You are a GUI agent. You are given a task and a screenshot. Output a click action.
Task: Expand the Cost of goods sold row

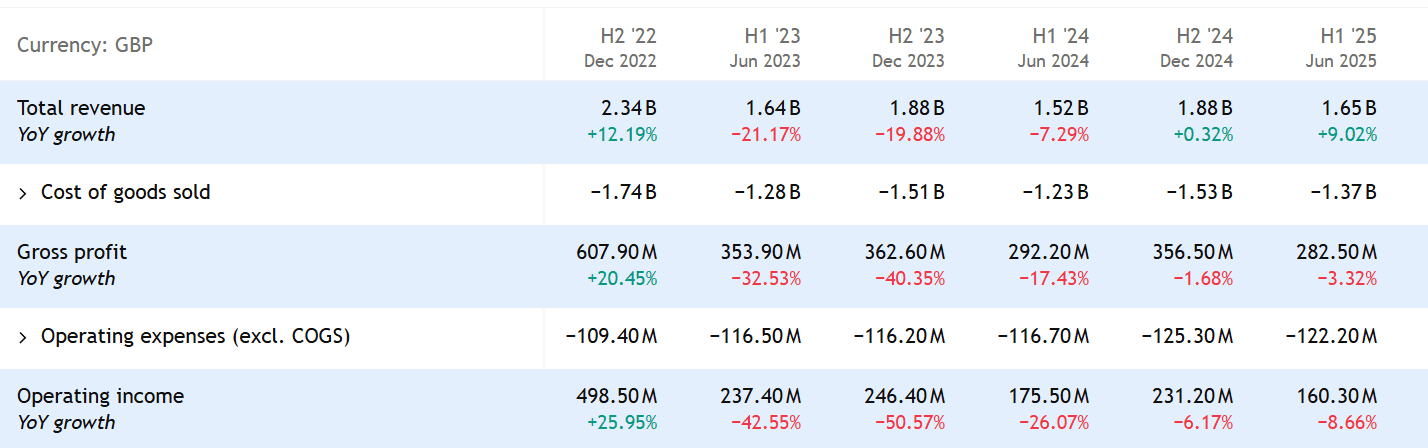pyautogui.click(x=23, y=193)
